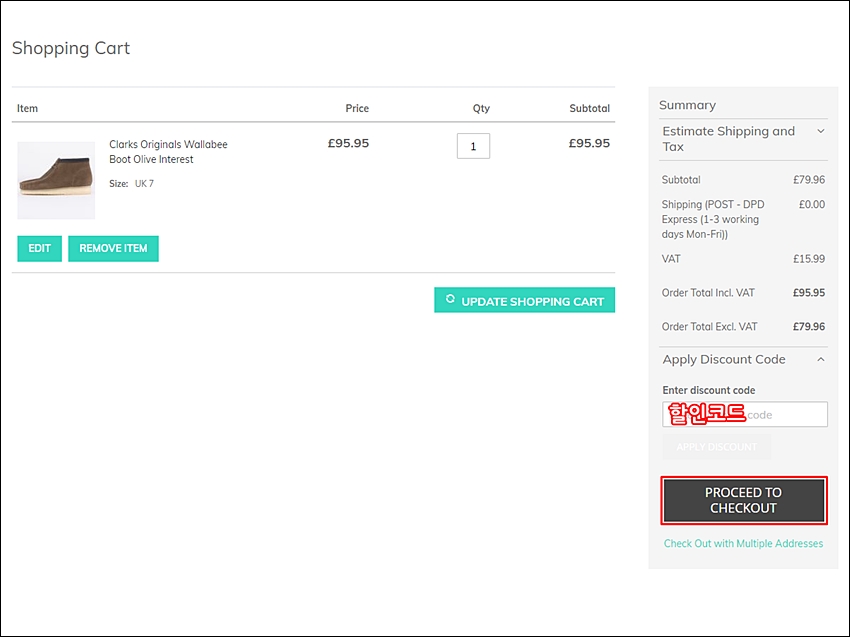
Task: Click the Enter discount code label
Action: click(x=709, y=390)
